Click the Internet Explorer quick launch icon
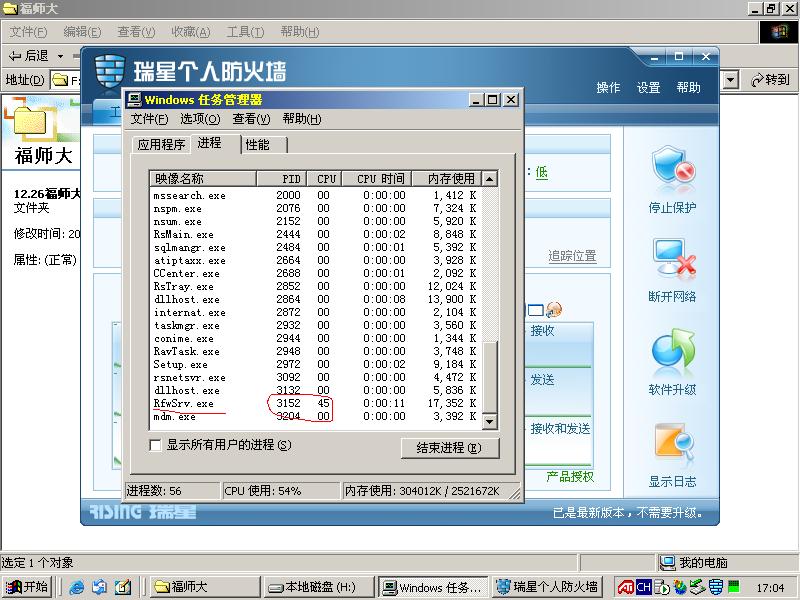This screenshot has width=800, height=600. point(76,587)
